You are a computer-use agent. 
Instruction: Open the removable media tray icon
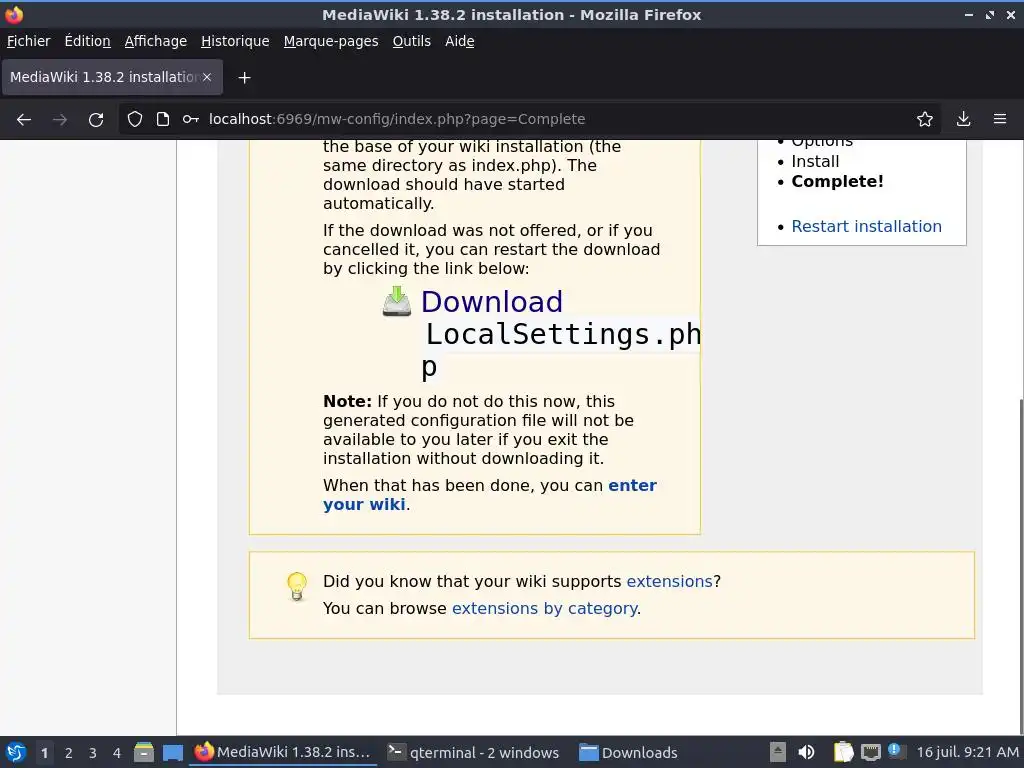tap(777, 752)
